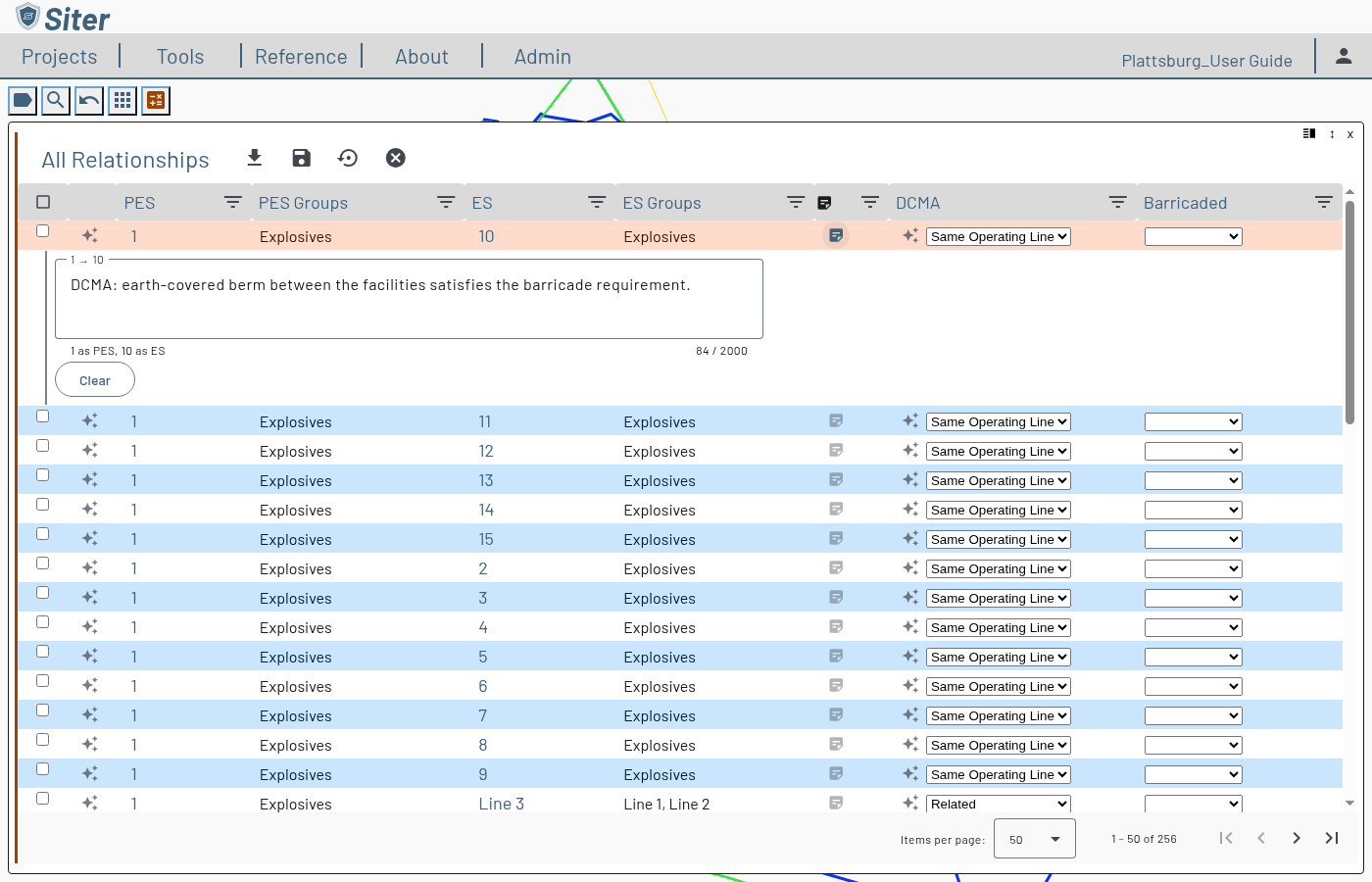Open the Admin menu
This screenshot has height=882, width=1372.
(543, 57)
